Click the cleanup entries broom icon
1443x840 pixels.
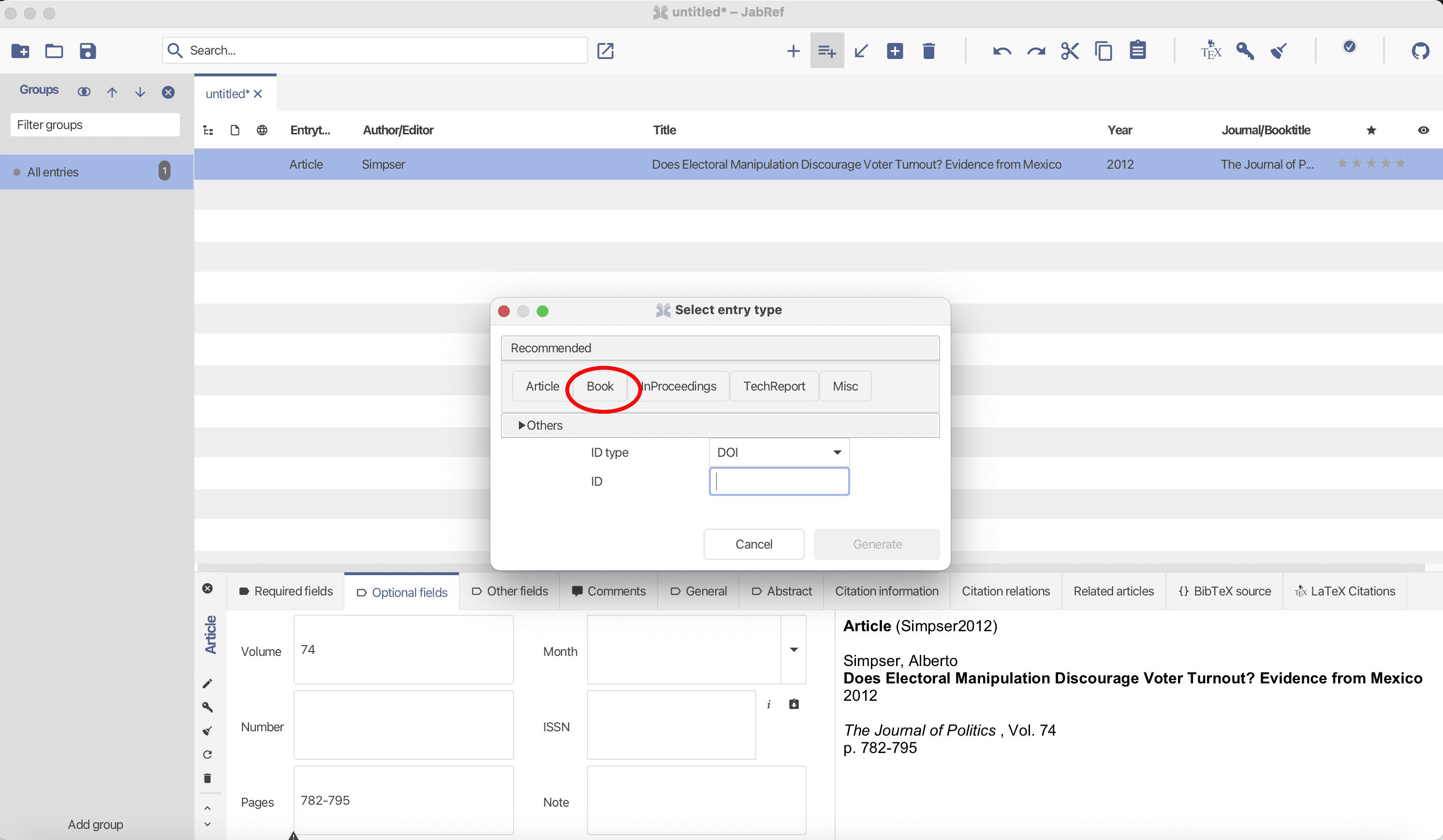[1278, 51]
